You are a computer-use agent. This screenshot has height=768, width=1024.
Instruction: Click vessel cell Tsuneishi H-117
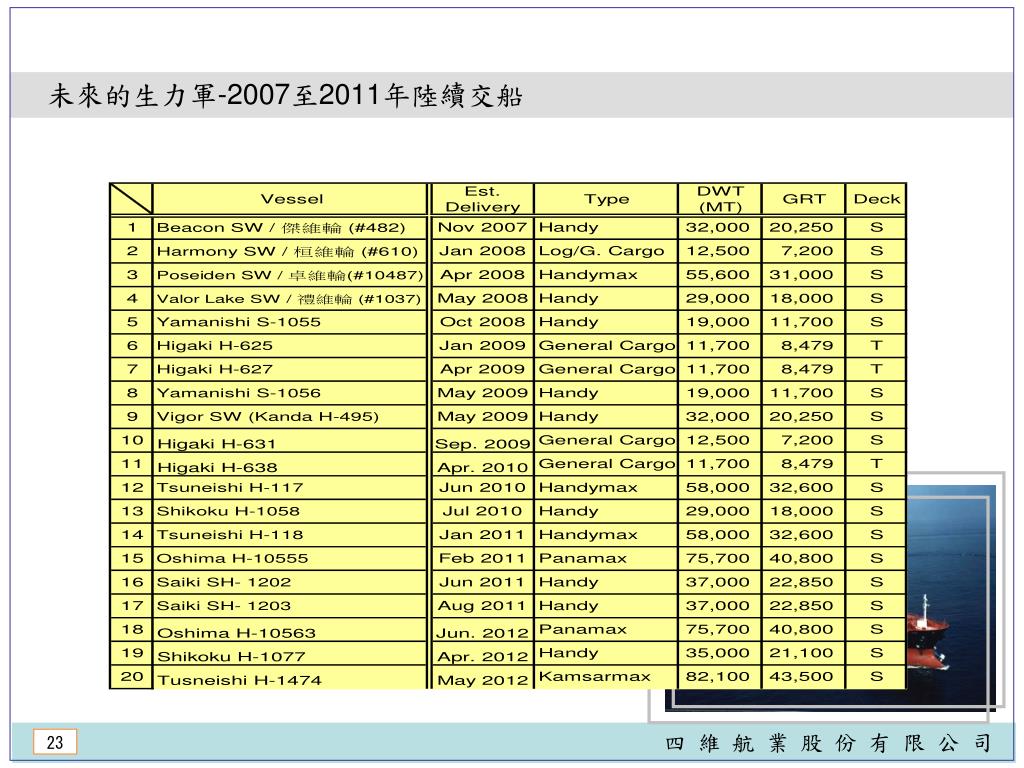click(x=290, y=487)
